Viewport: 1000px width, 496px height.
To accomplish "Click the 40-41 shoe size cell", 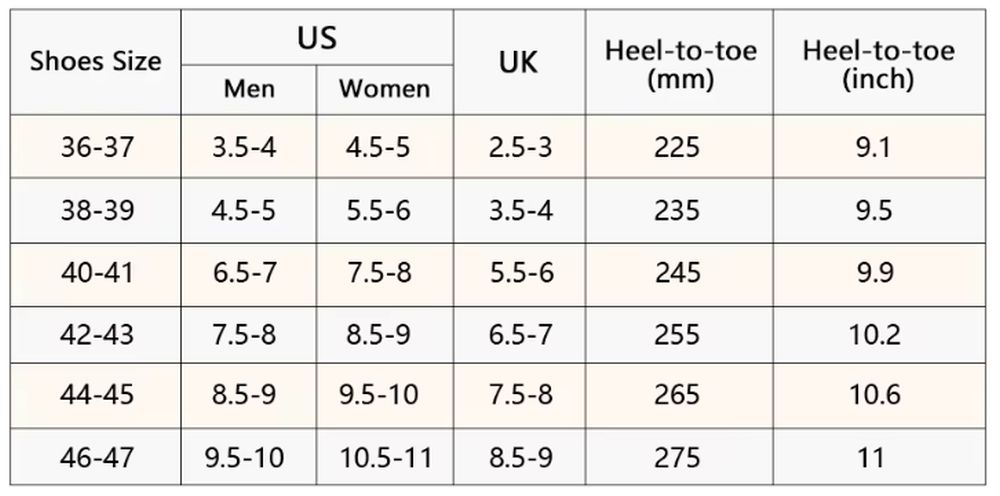I will coord(96,274).
